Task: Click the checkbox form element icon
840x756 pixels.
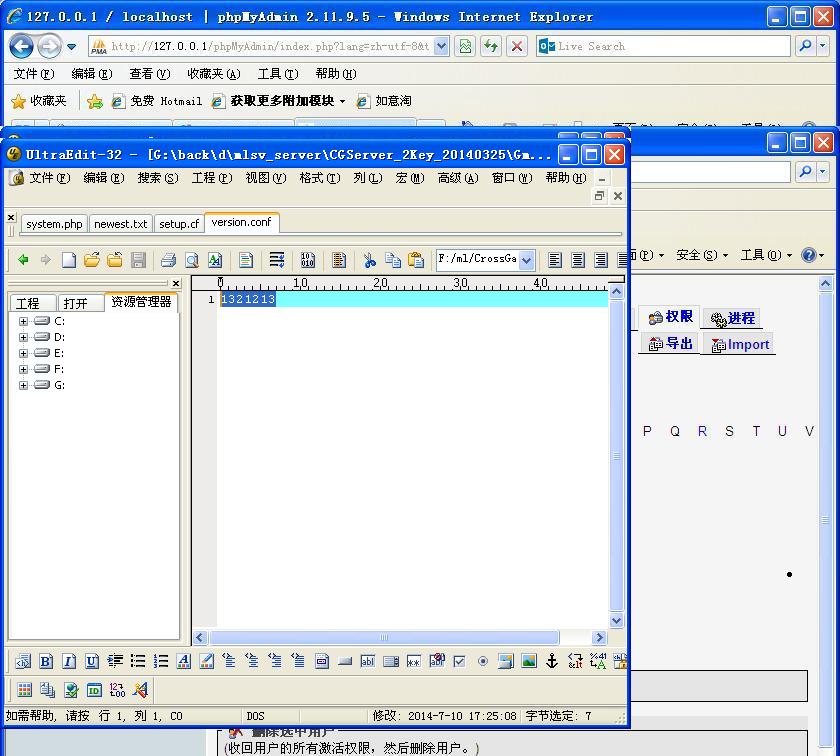Action: click(x=459, y=661)
